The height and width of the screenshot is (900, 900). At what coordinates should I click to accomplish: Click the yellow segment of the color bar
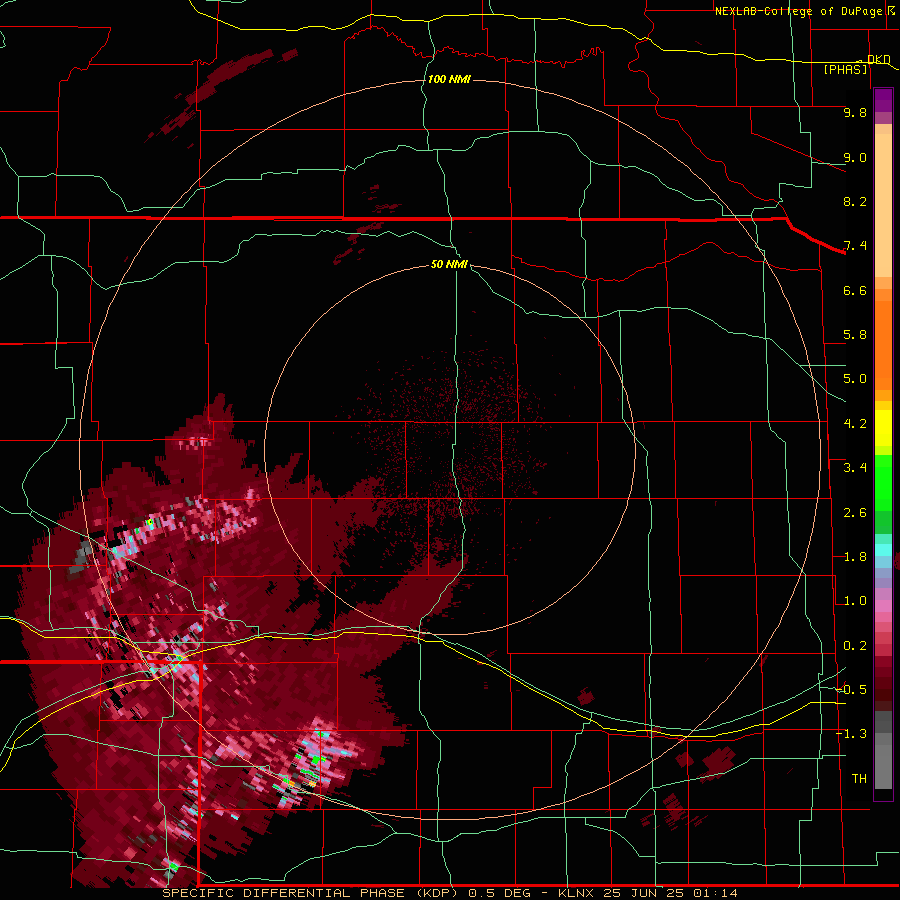tap(883, 428)
